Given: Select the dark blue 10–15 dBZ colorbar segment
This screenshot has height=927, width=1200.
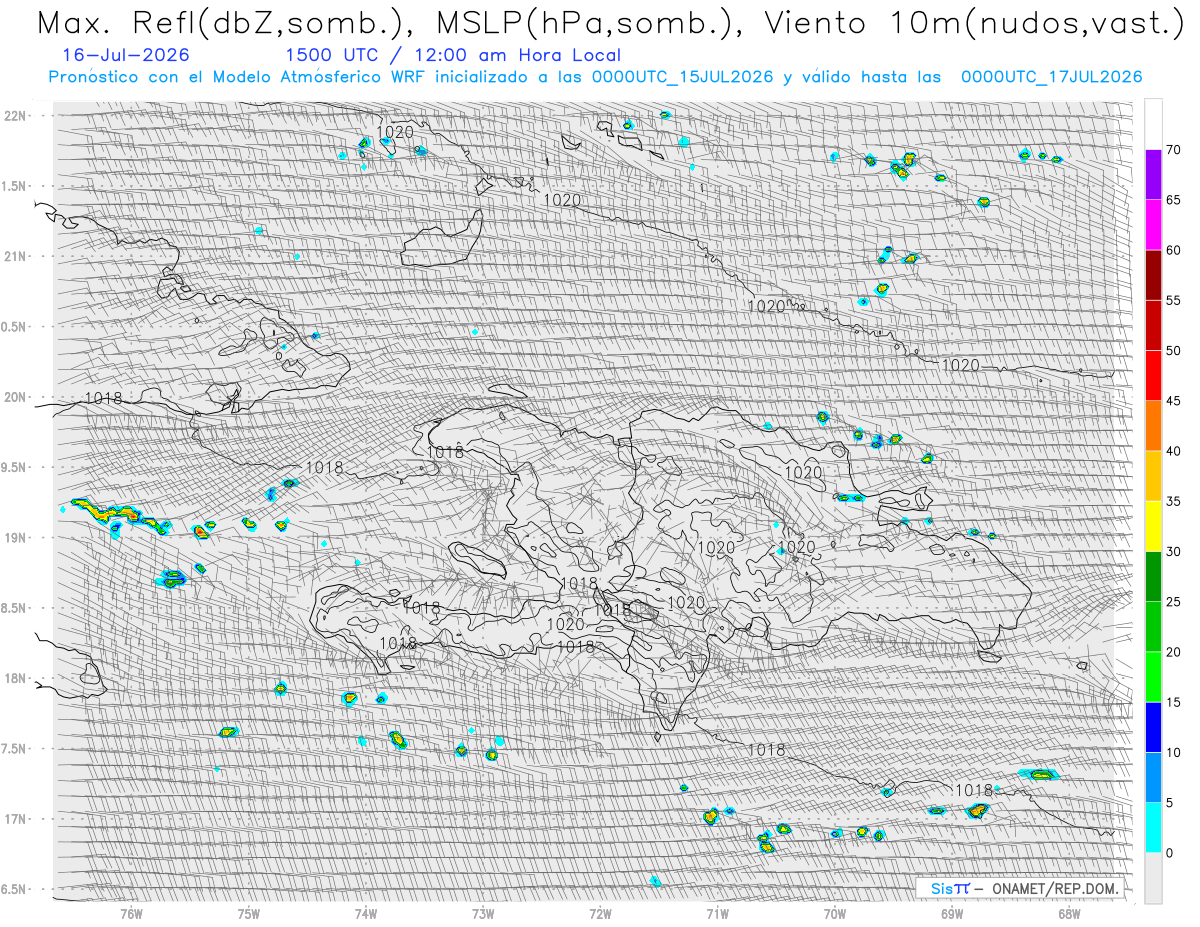Looking at the screenshot, I should click(1153, 727).
